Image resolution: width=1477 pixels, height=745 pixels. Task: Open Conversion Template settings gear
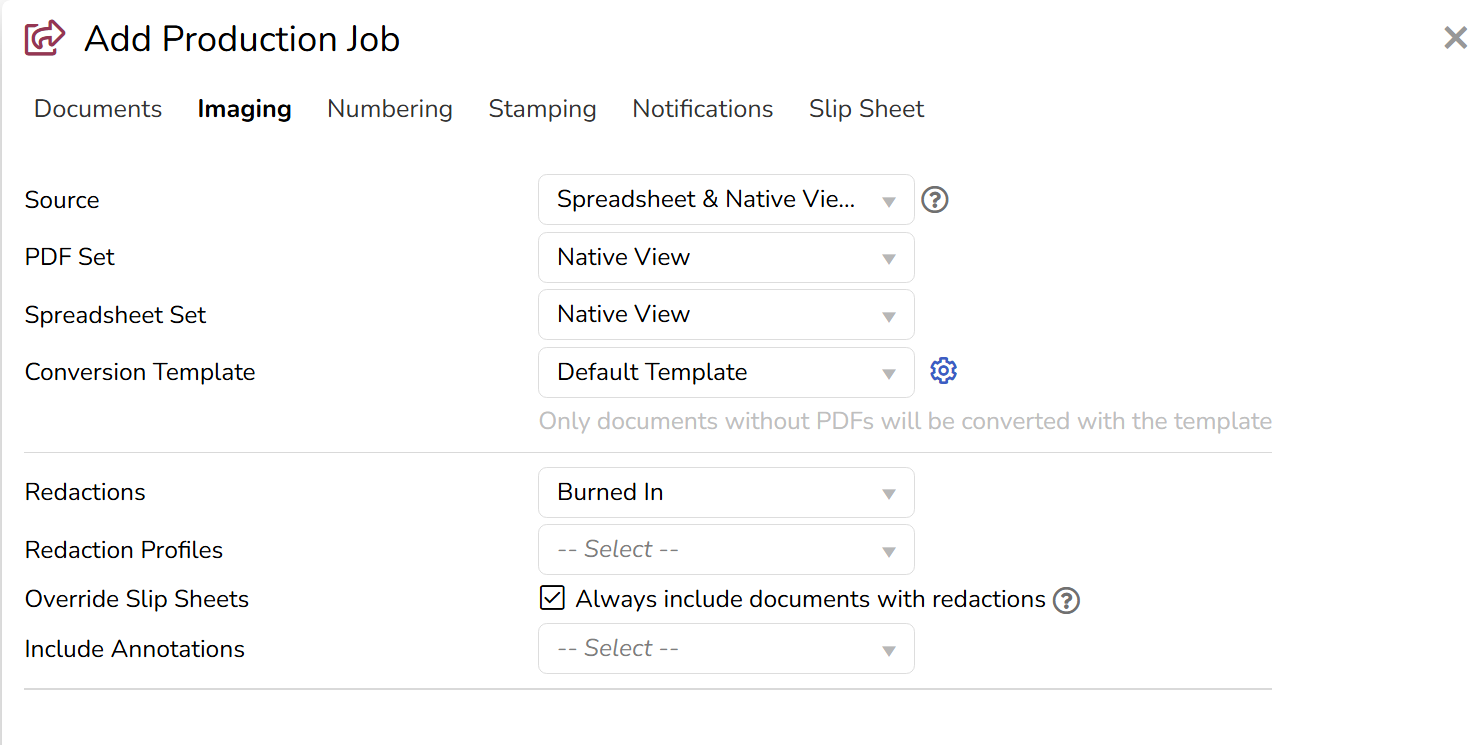coord(943,371)
